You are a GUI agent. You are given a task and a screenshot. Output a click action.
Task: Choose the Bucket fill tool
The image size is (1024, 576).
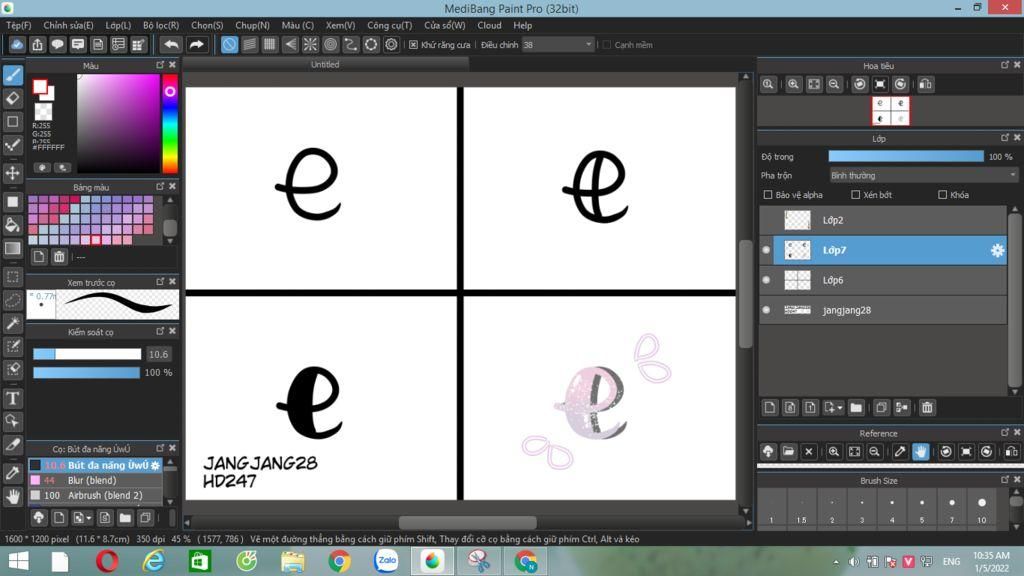tap(12, 225)
